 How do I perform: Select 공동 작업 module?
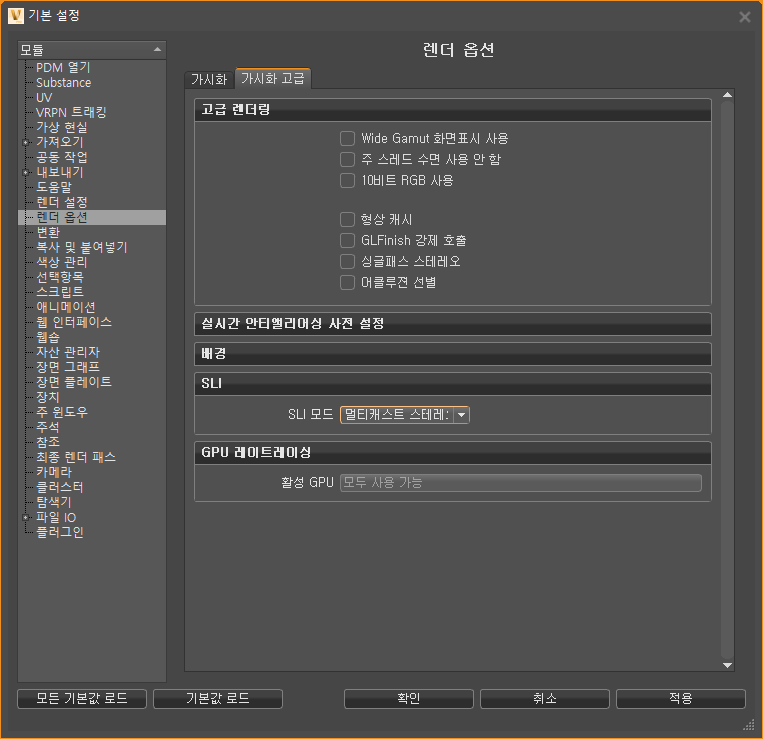pos(62,157)
